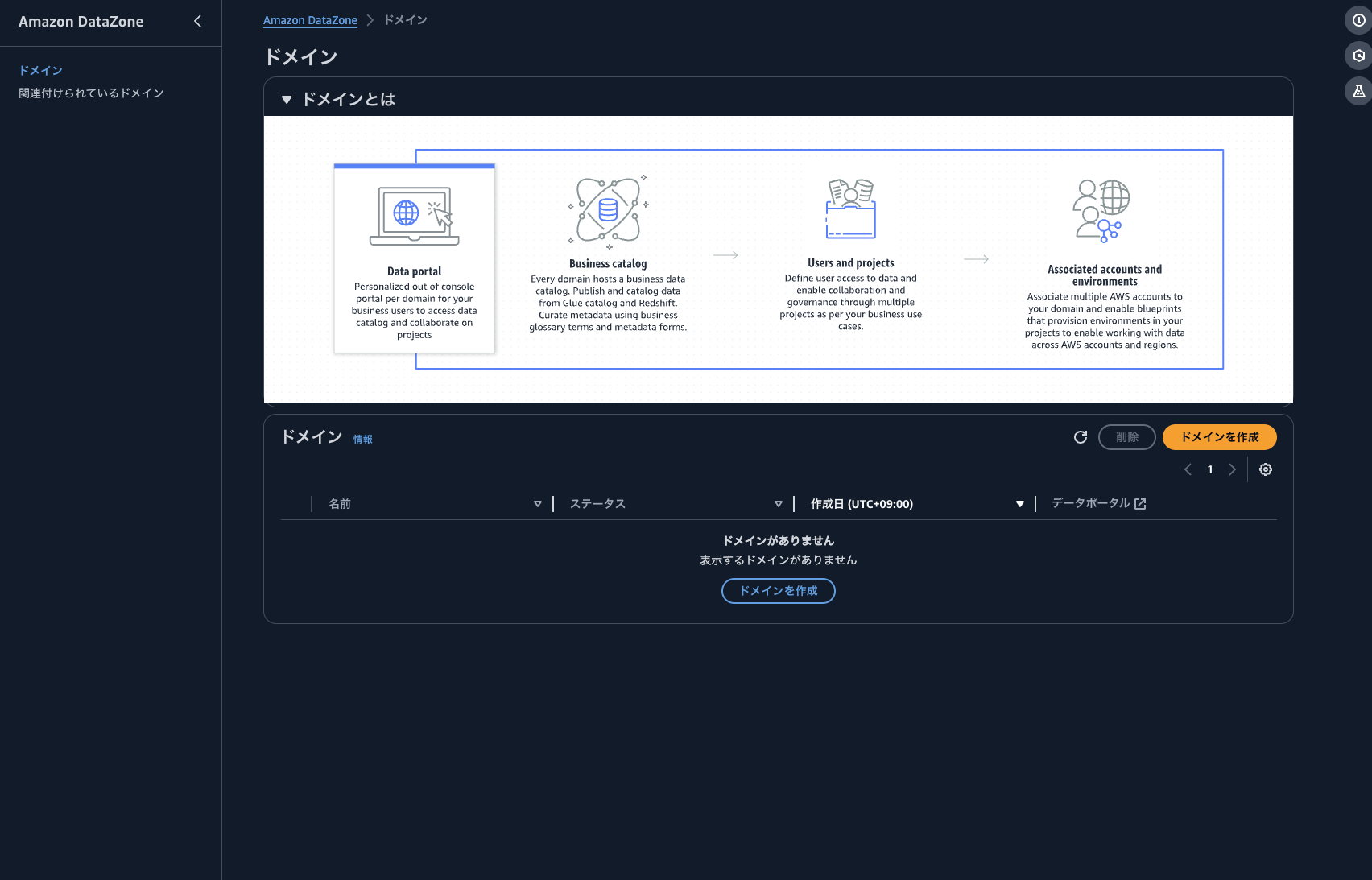
Task: Select ドメイン in the left navigation
Action: (x=40, y=70)
